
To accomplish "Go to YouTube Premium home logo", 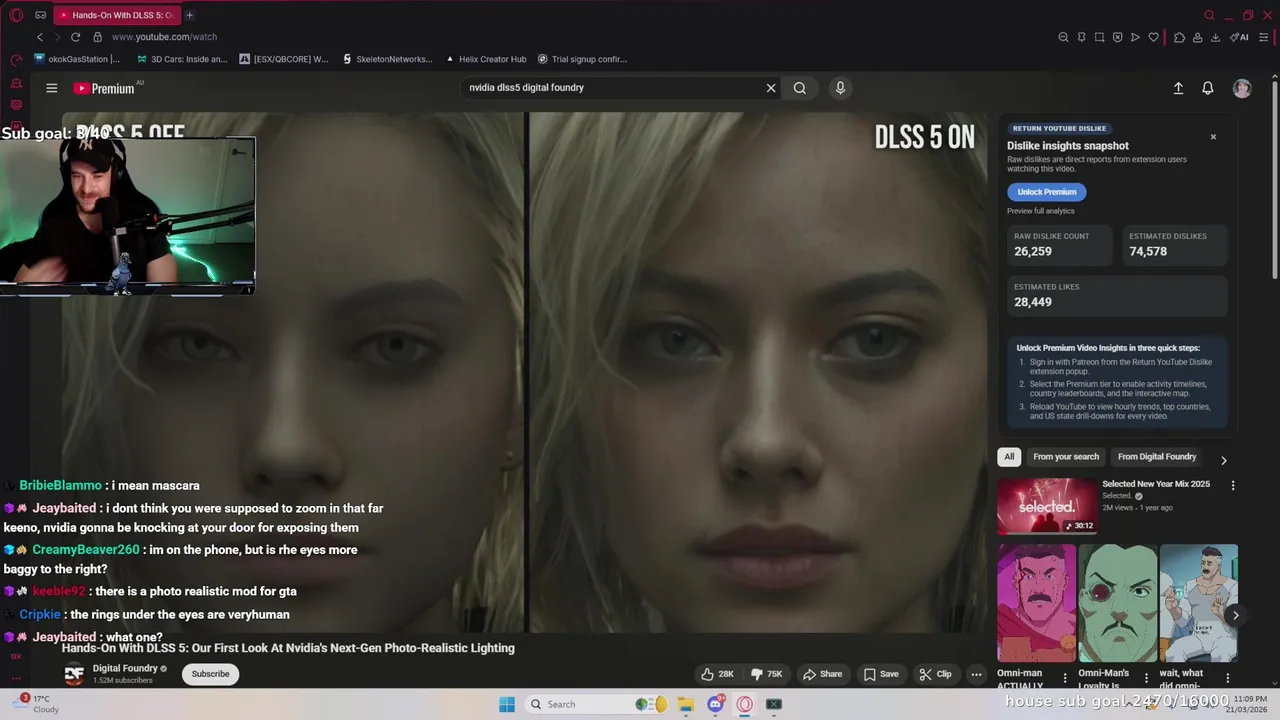I will 104,88.
